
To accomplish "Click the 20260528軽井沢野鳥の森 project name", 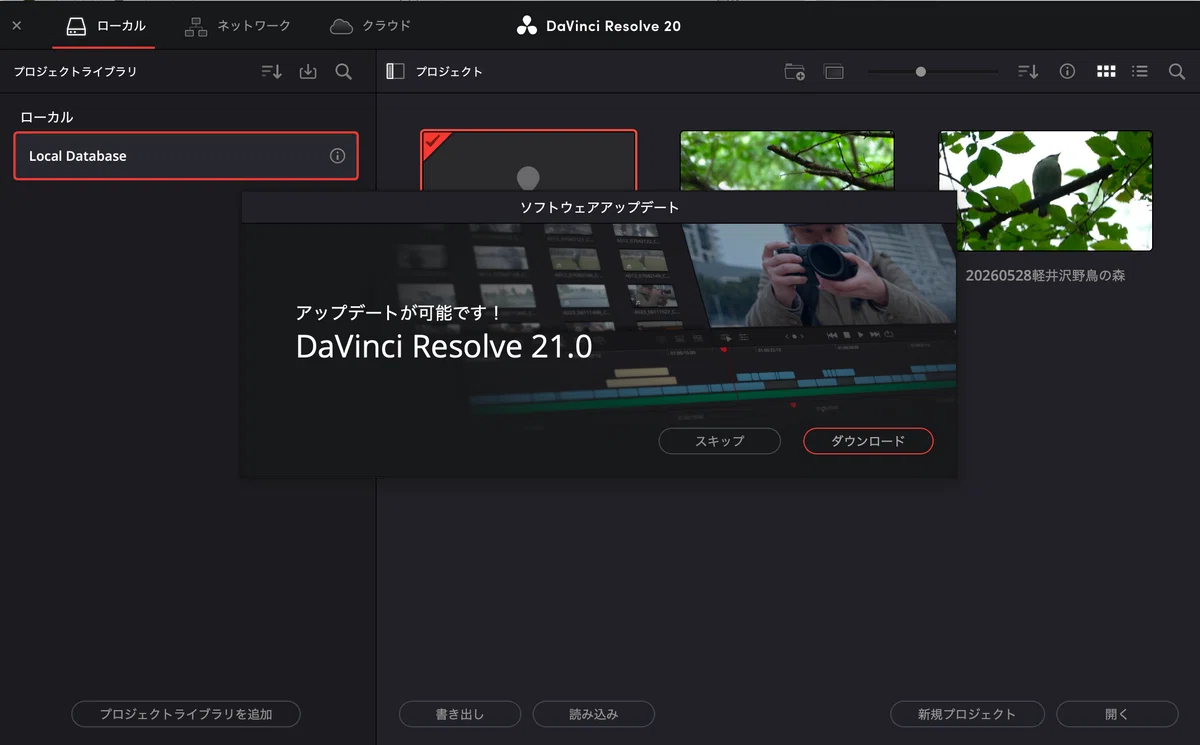I will click(x=1045, y=275).
